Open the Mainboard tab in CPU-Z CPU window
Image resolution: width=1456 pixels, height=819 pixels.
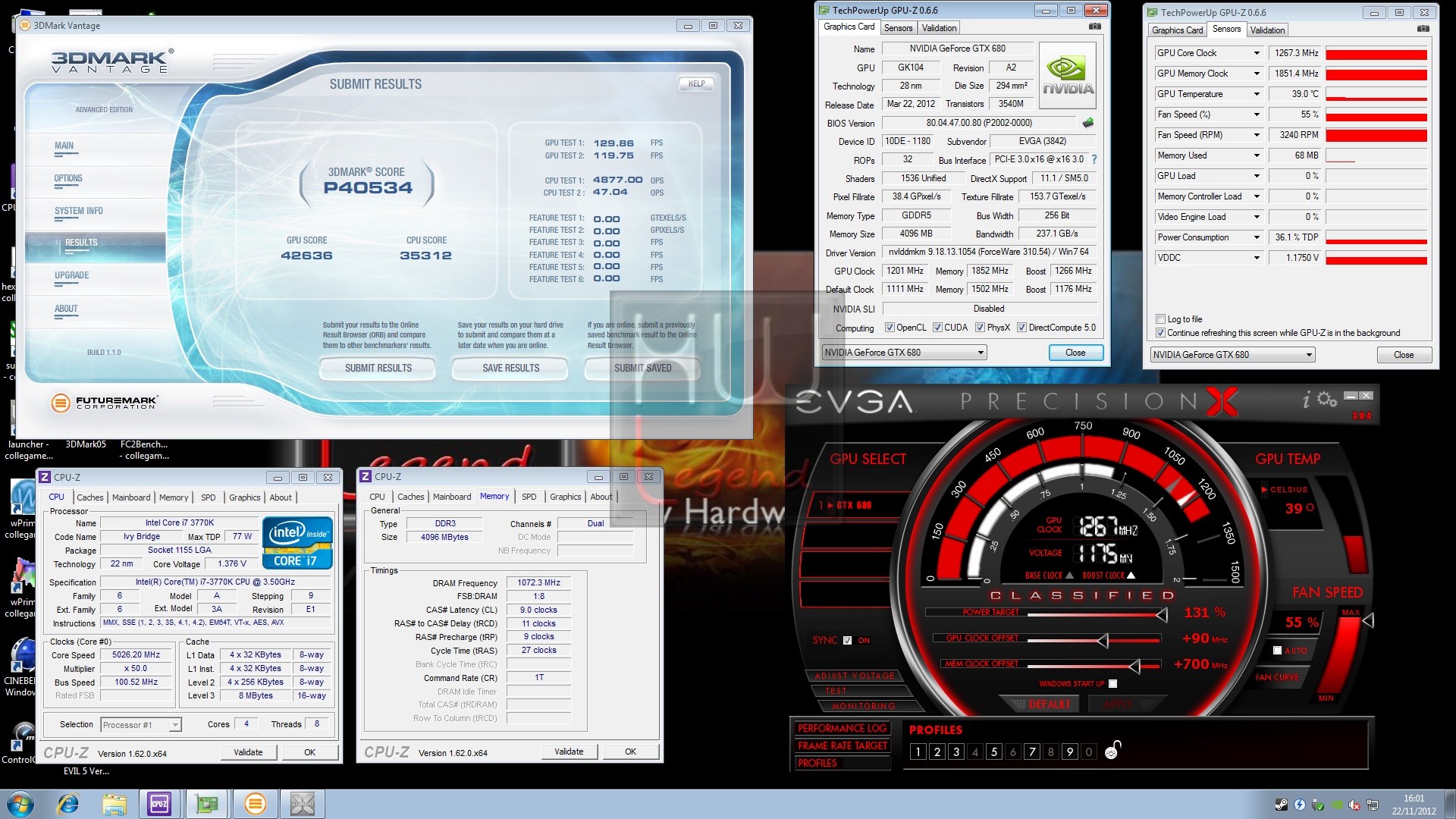131,497
